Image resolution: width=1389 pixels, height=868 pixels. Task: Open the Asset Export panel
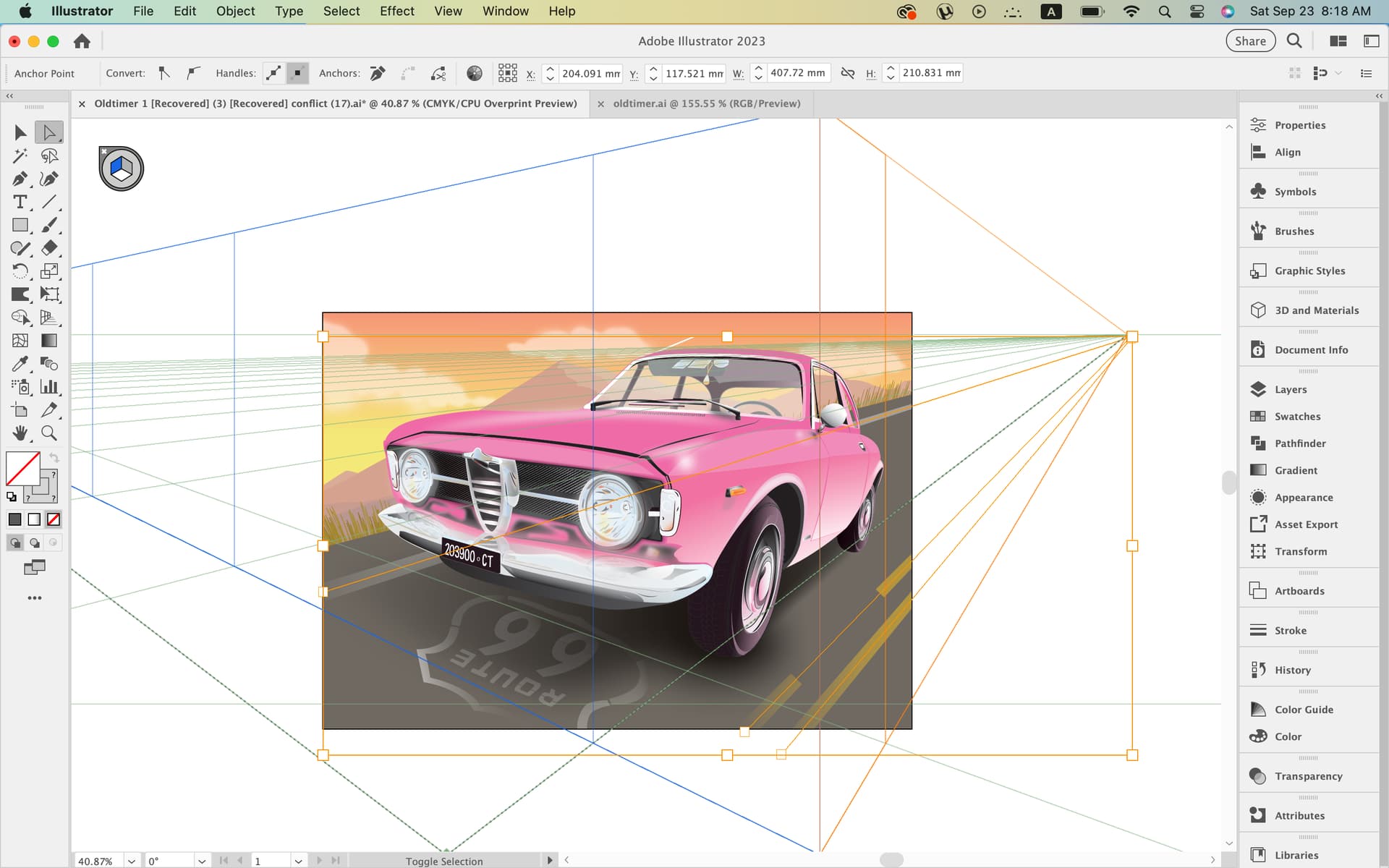(1306, 524)
